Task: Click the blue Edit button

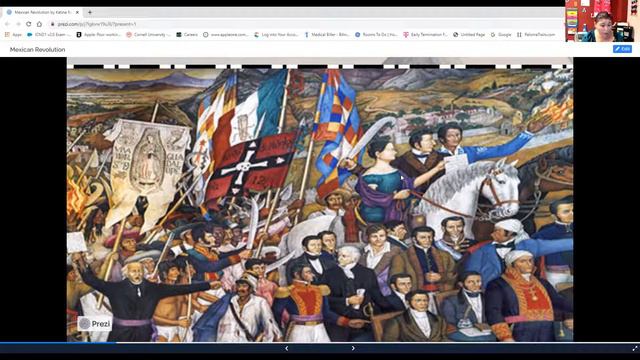Action: pyautogui.click(x=622, y=49)
